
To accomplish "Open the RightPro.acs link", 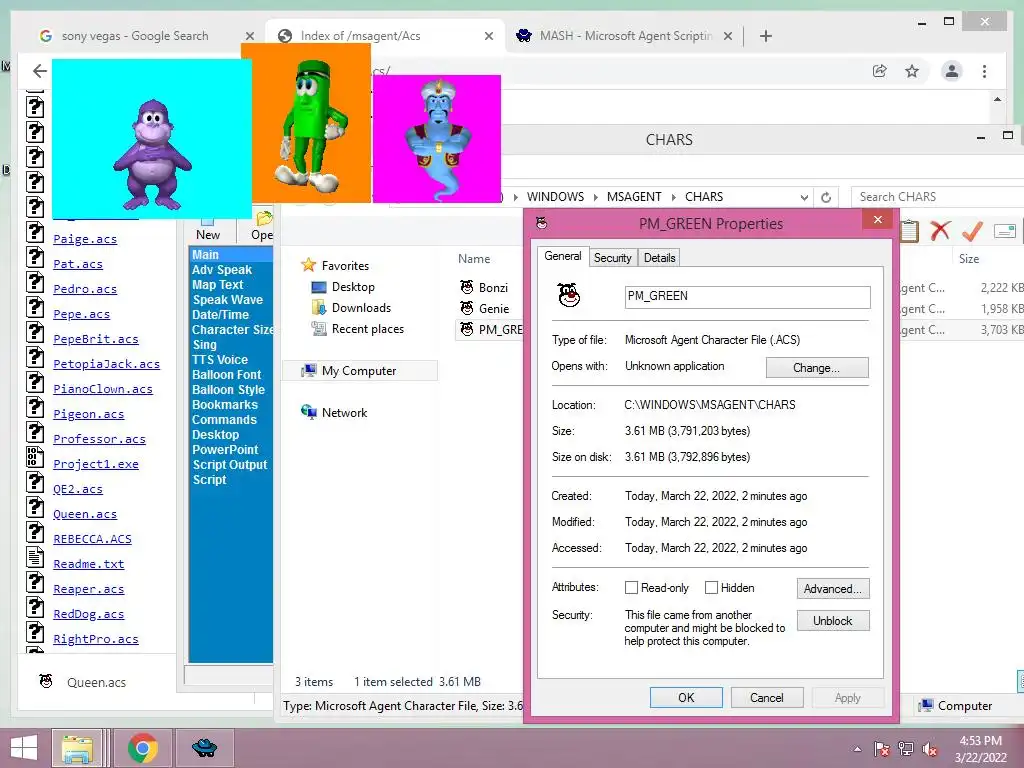I will point(95,639).
